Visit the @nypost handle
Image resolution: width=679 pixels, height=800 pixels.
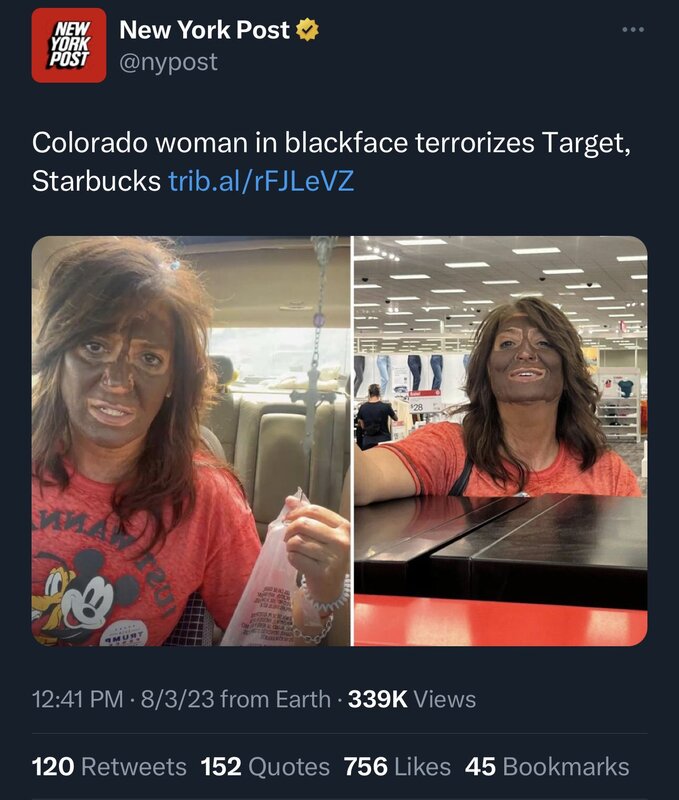(168, 62)
